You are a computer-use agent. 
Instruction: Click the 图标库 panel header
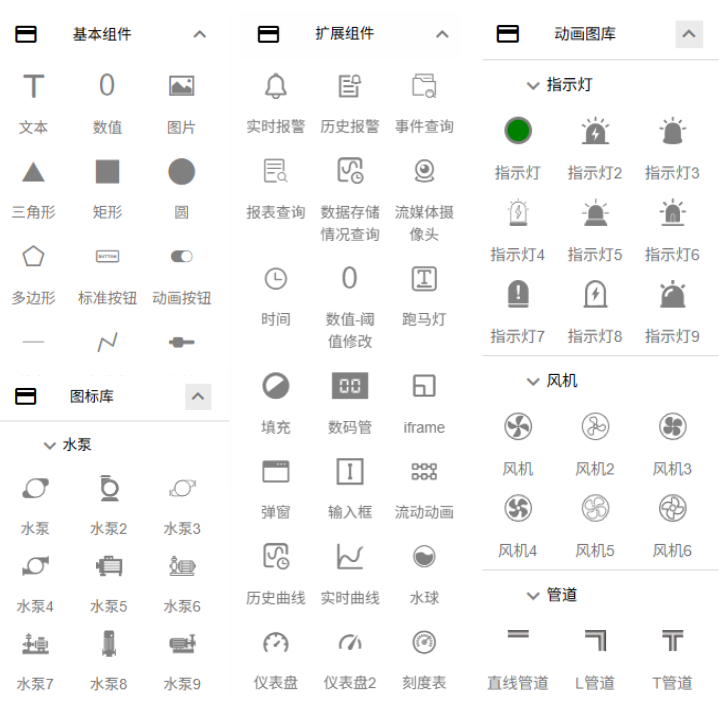click(92, 397)
